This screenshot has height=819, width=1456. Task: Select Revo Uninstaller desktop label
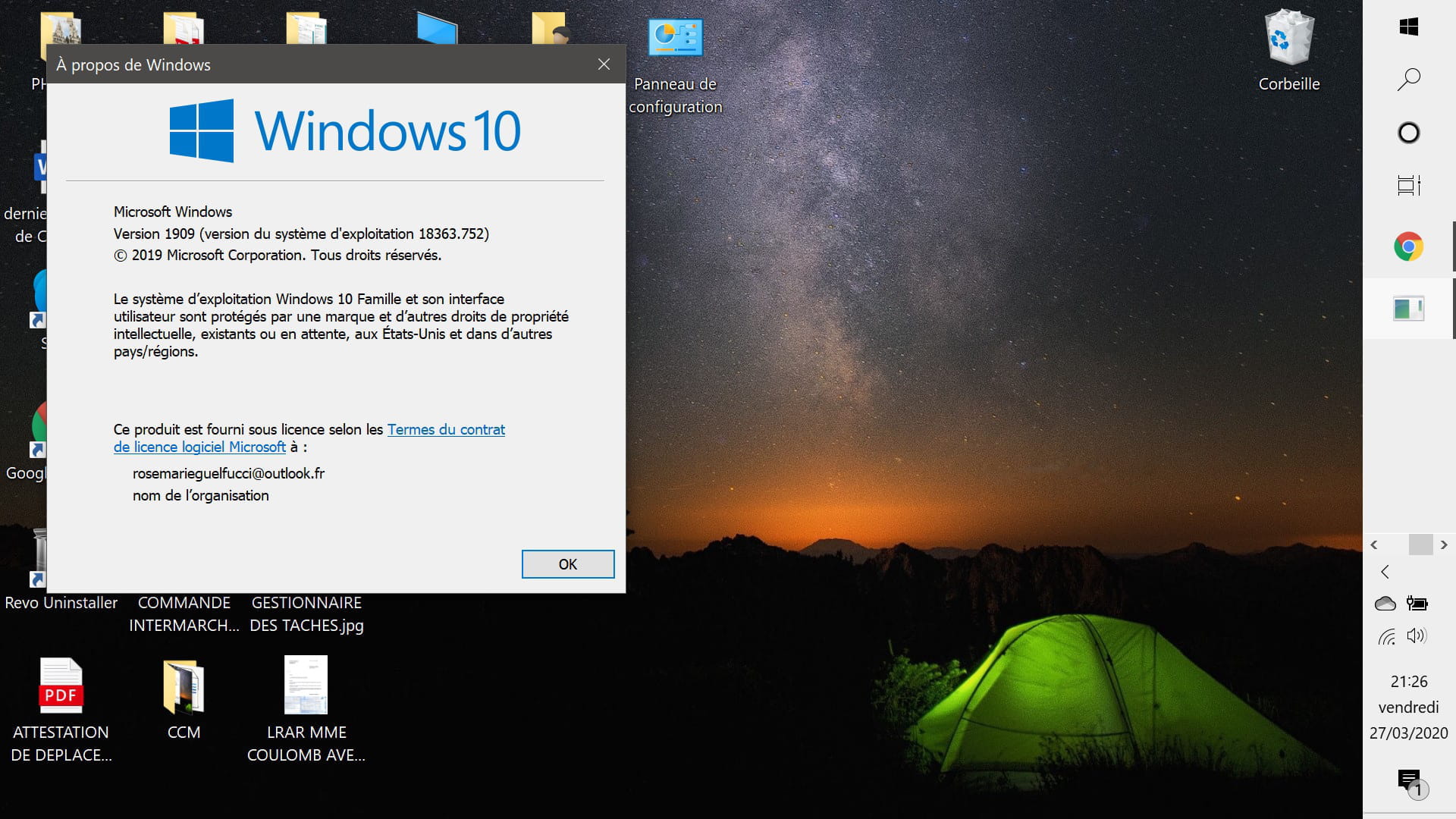coord(61,603)
